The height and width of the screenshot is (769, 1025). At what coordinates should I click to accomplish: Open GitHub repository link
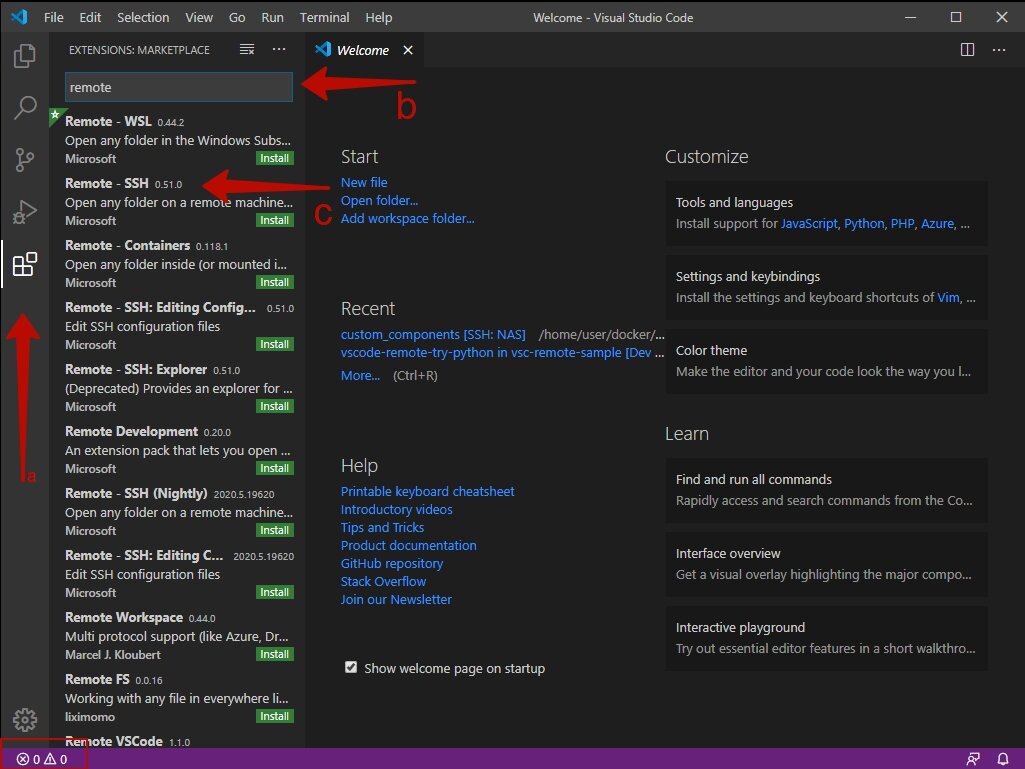pyautogui.click(x=392, y=563)
